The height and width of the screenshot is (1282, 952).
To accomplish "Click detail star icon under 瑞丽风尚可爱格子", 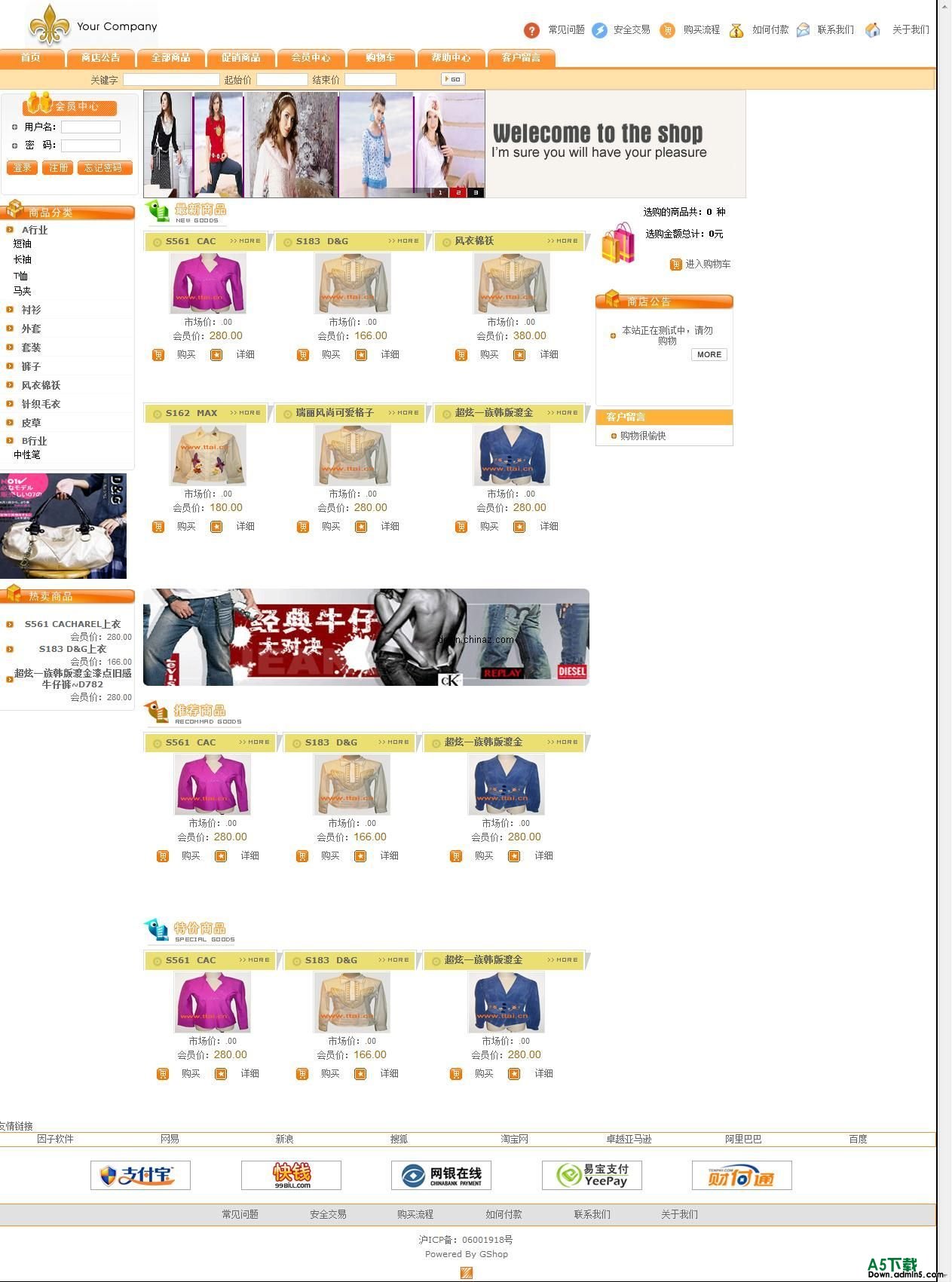I will coord(361,527).
